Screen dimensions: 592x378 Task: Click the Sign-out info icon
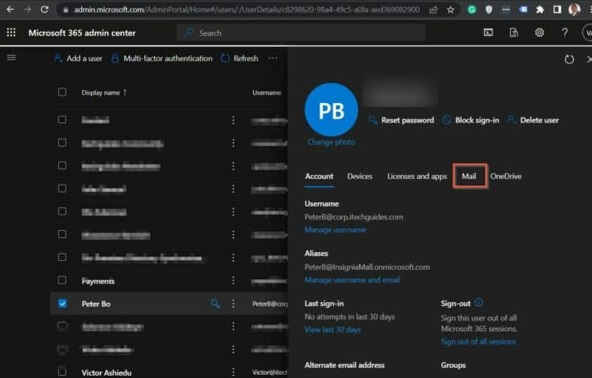coord(479,302)
